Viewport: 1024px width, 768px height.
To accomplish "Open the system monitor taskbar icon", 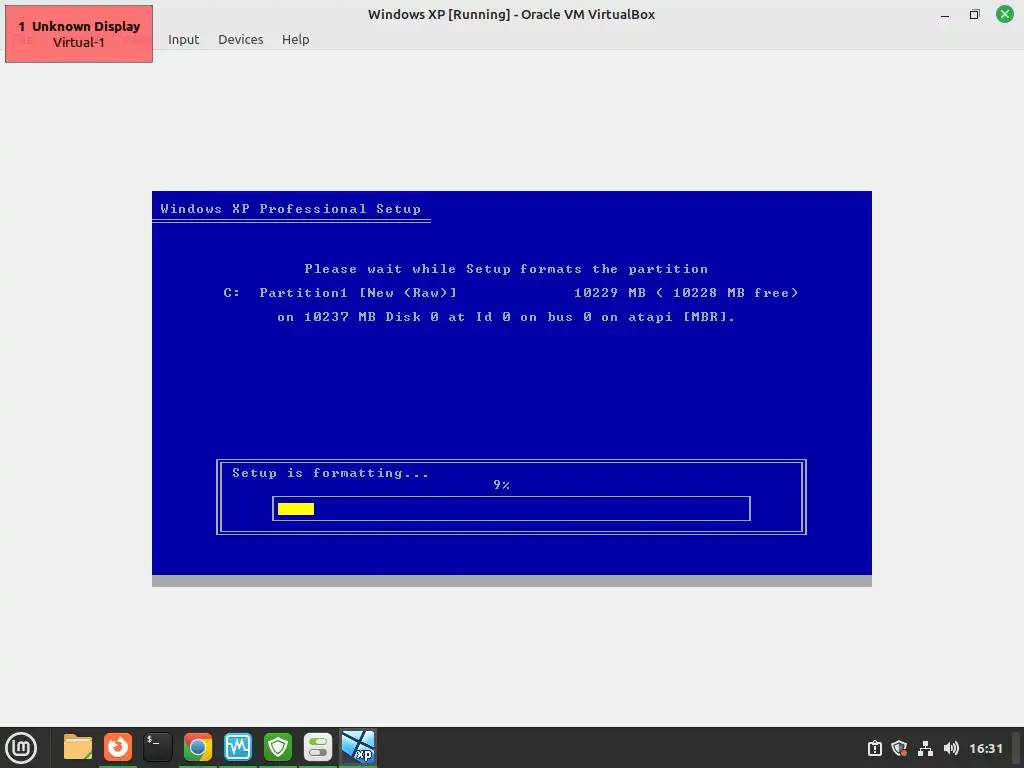I will [238, 747].
